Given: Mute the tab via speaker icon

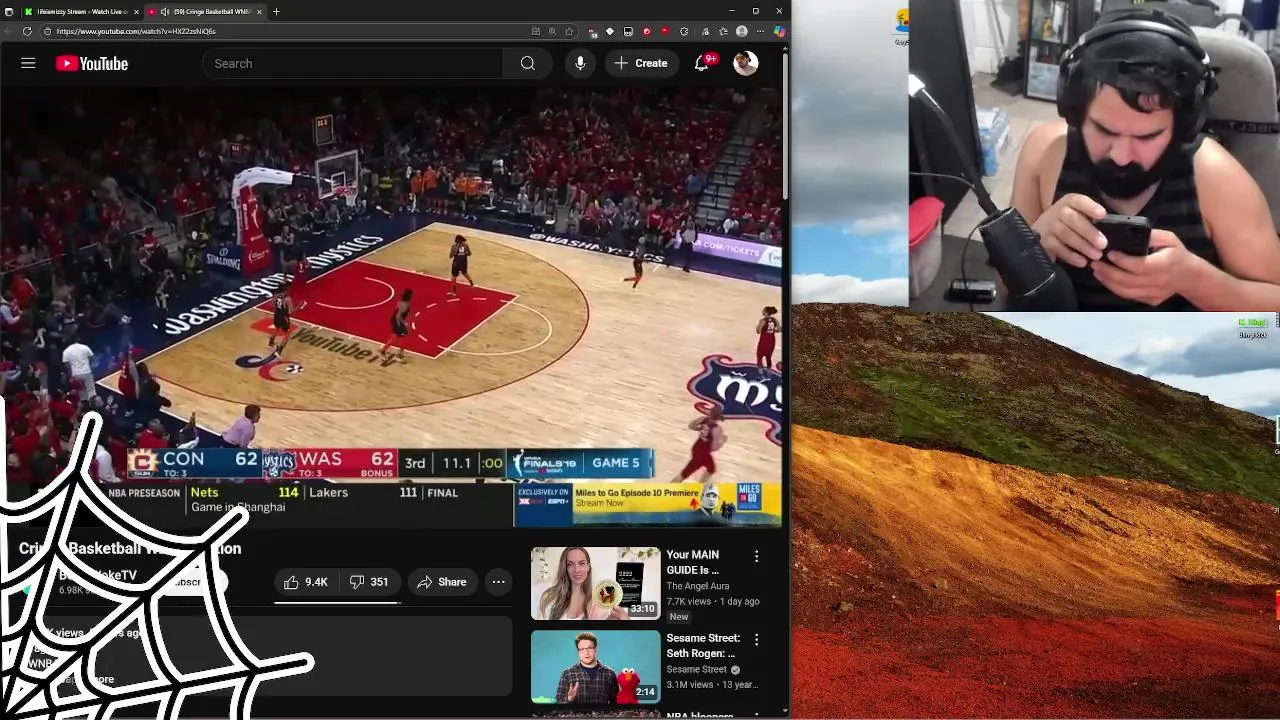Looking at the screenshot, I should point(165,11).
